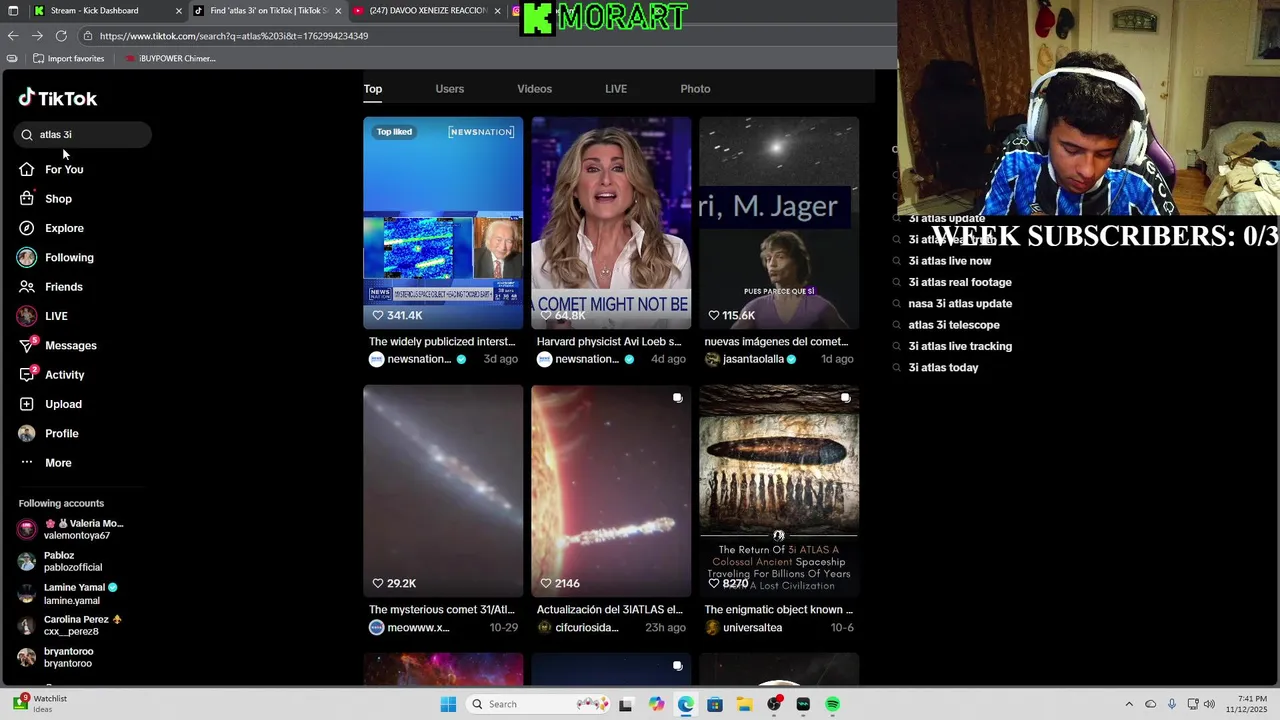Click the search magnifier icon beside atlas 3i
Image resolution: width=1280 pixels, height=720 pixels.
click(28, 134)
